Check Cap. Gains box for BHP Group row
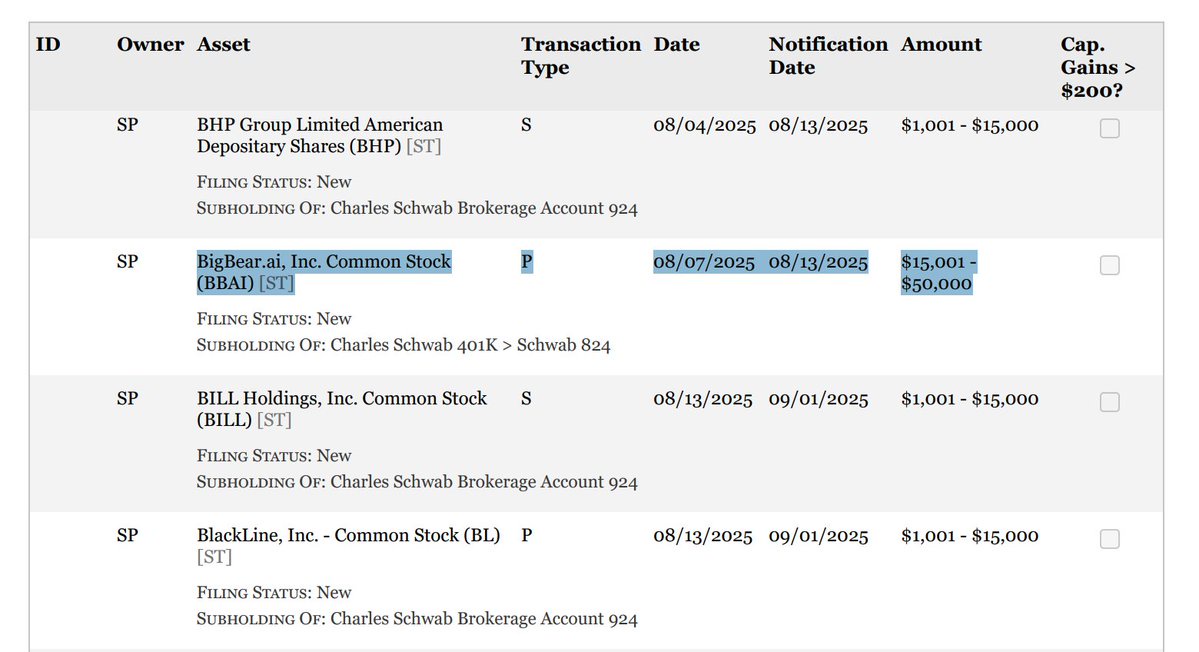1199x652 pixels. tap(1109, 128)
